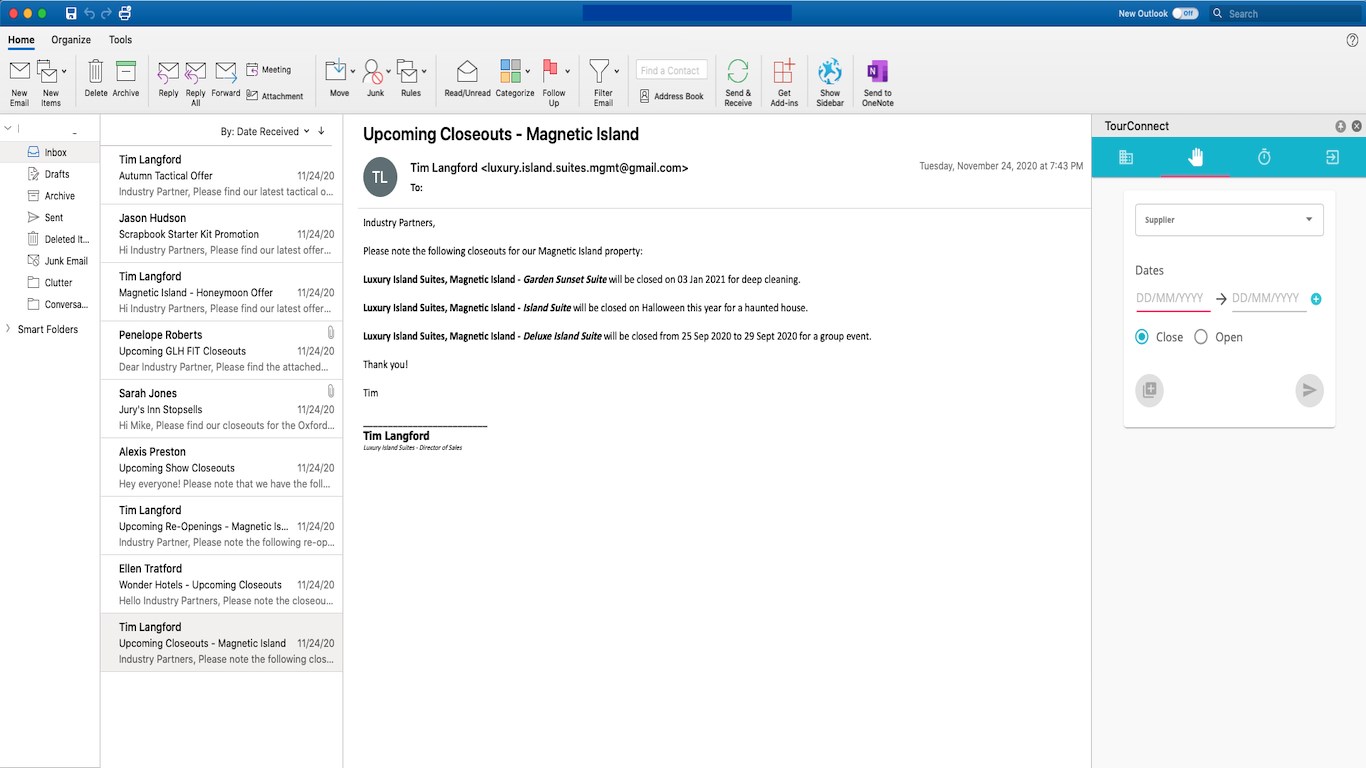Viewport: 1366px width, 768px height.
Task: Click the end date DD/MM/YYYY field
Action: pos(1267,298)
